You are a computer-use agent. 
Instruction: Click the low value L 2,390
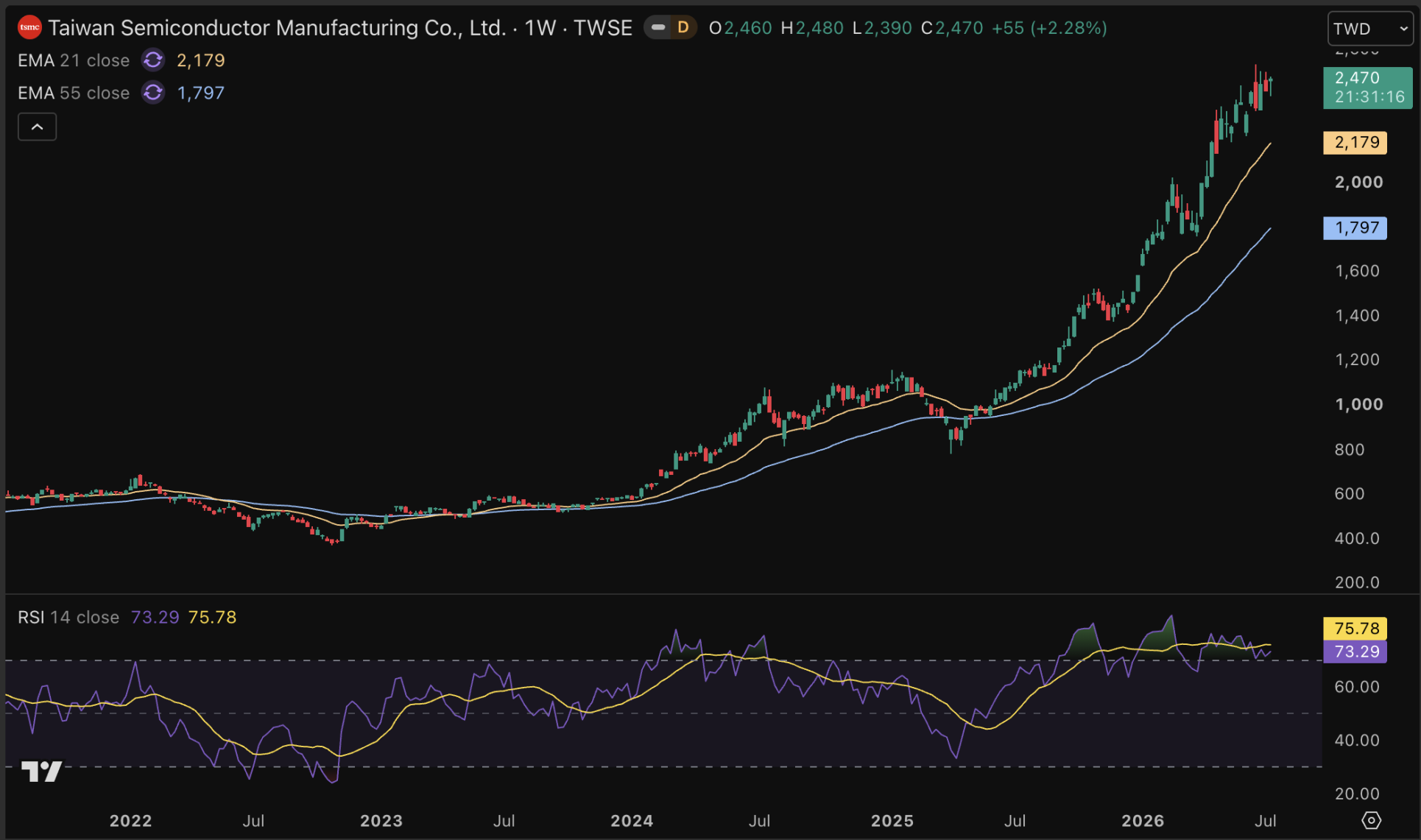click(882, 28)
